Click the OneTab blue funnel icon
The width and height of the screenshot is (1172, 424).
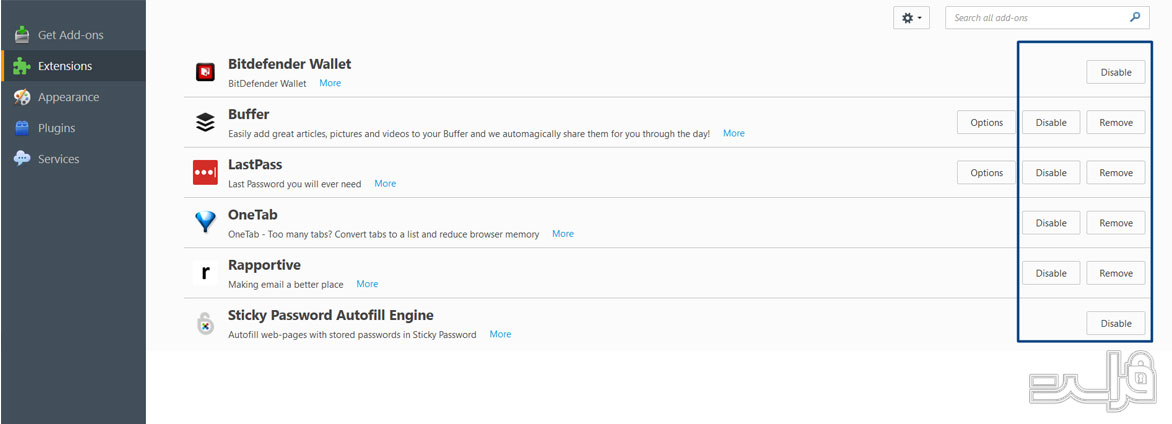tap(205, 222)
